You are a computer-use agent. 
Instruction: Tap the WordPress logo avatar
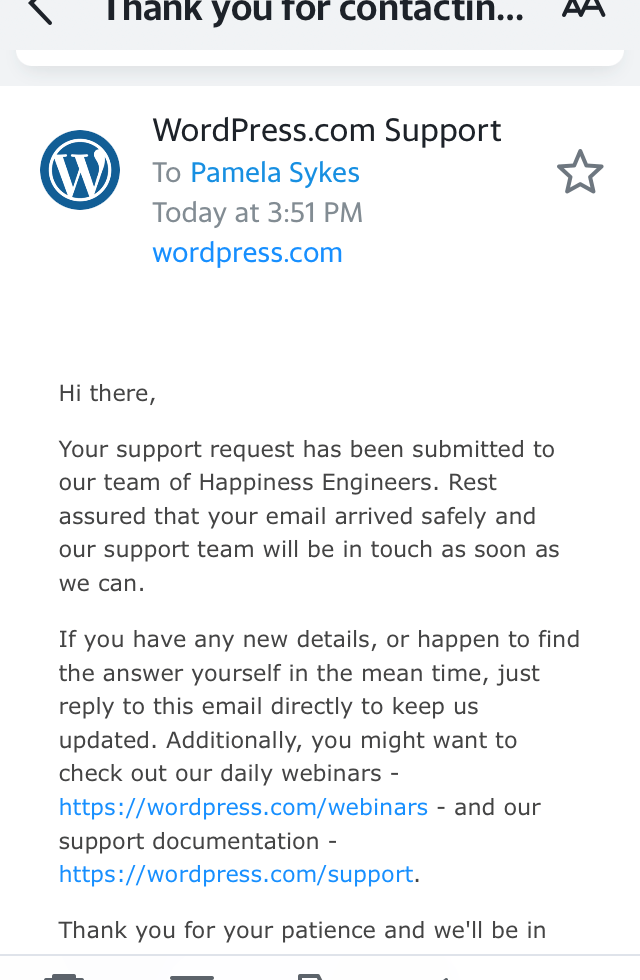pos(80,170)
